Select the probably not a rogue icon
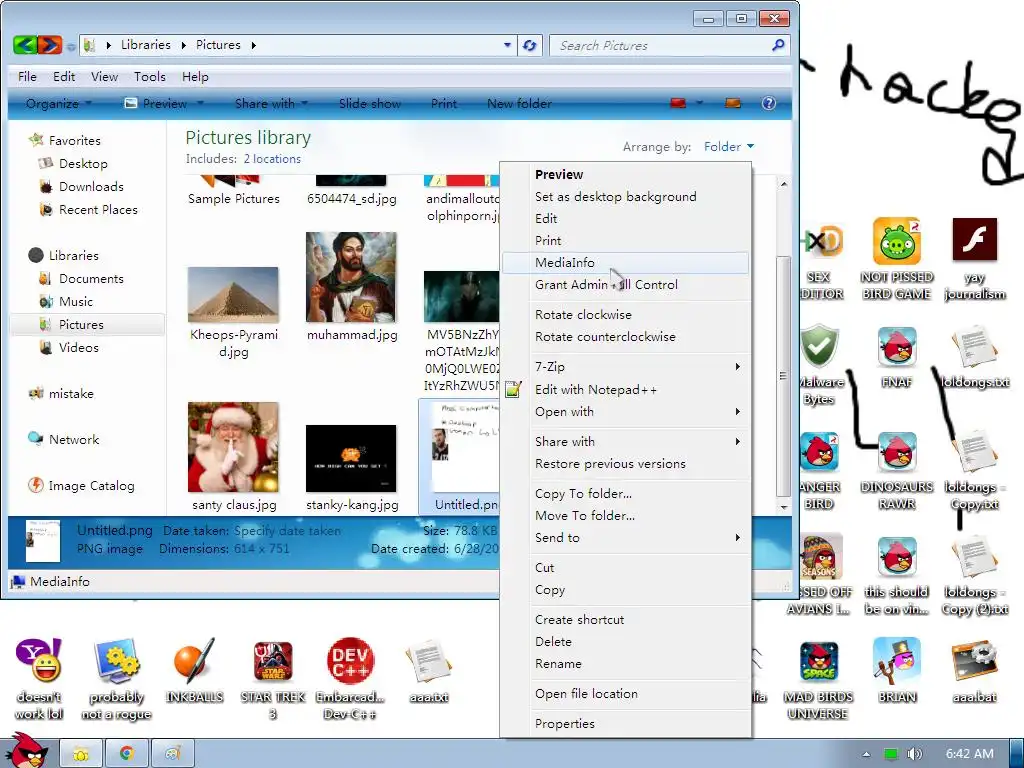 pyautogui.click(x=116, y=679)
